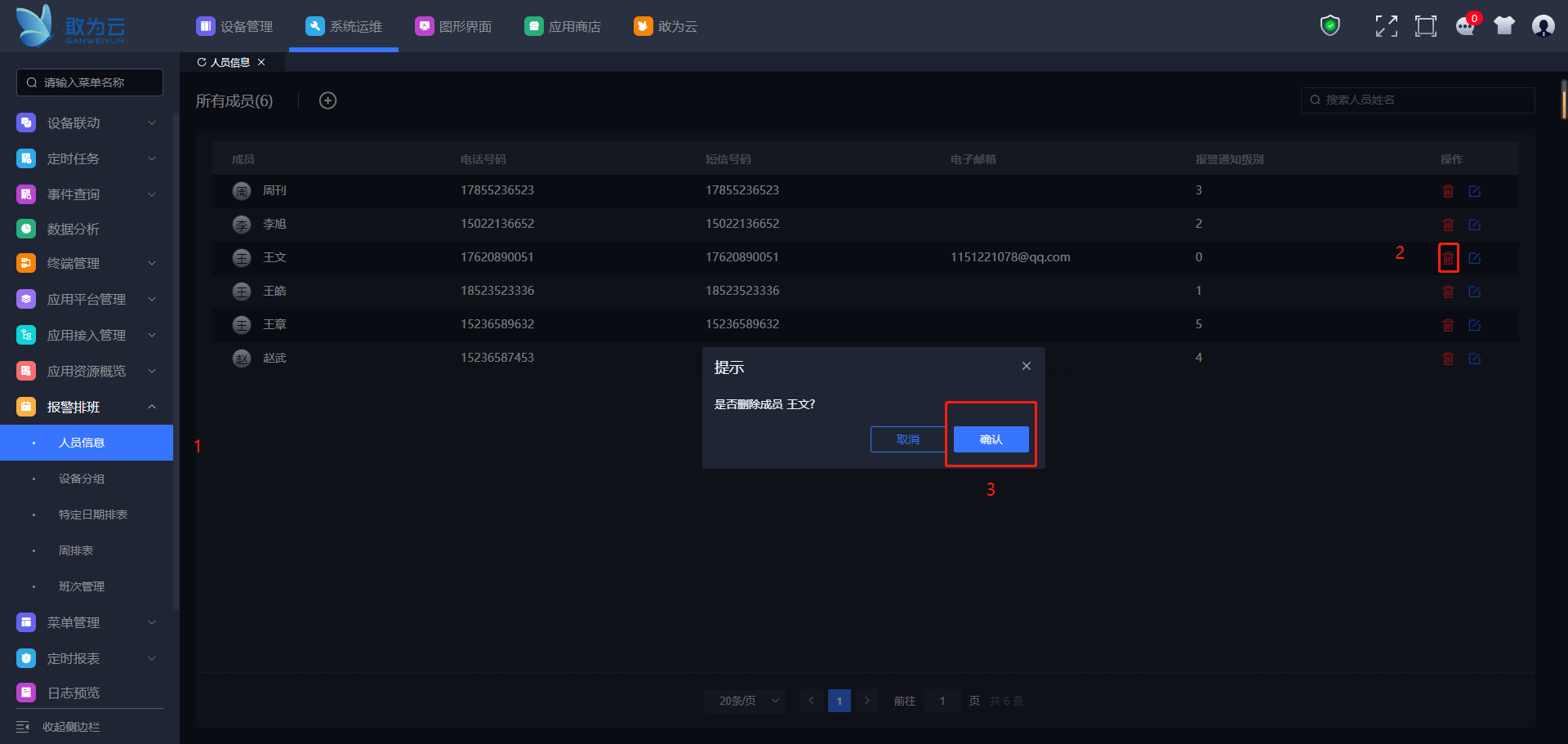Open the message notifications bubble icon

tap(1466, 26)
